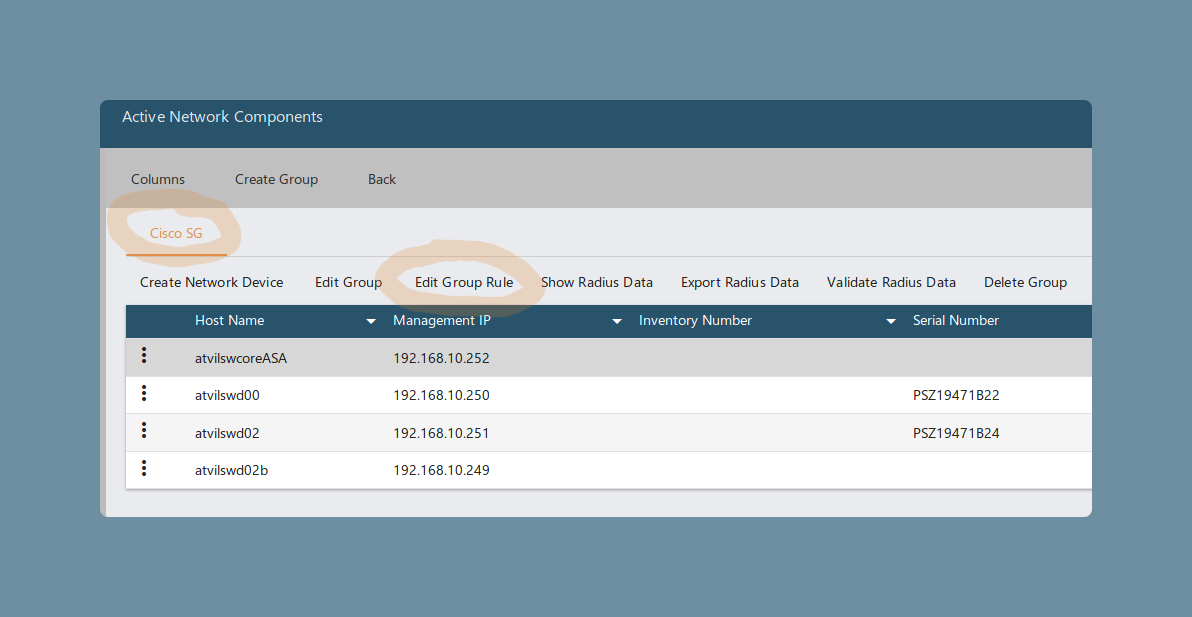Click Create Network Device

click(x=211, y=282)
